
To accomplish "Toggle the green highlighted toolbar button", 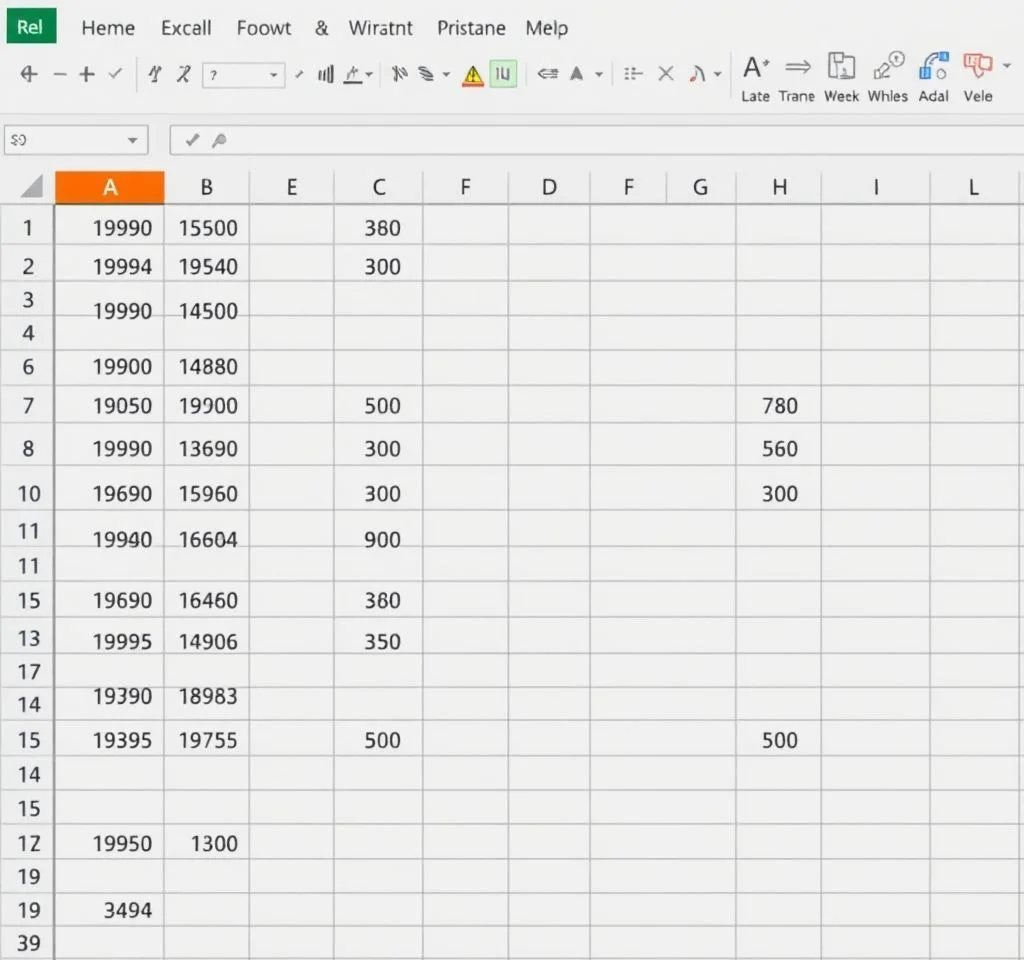I will pos(503,74).
